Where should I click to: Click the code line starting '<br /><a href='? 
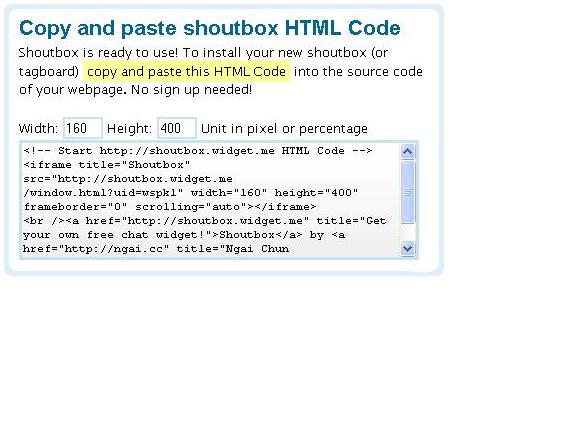(205, 221)
